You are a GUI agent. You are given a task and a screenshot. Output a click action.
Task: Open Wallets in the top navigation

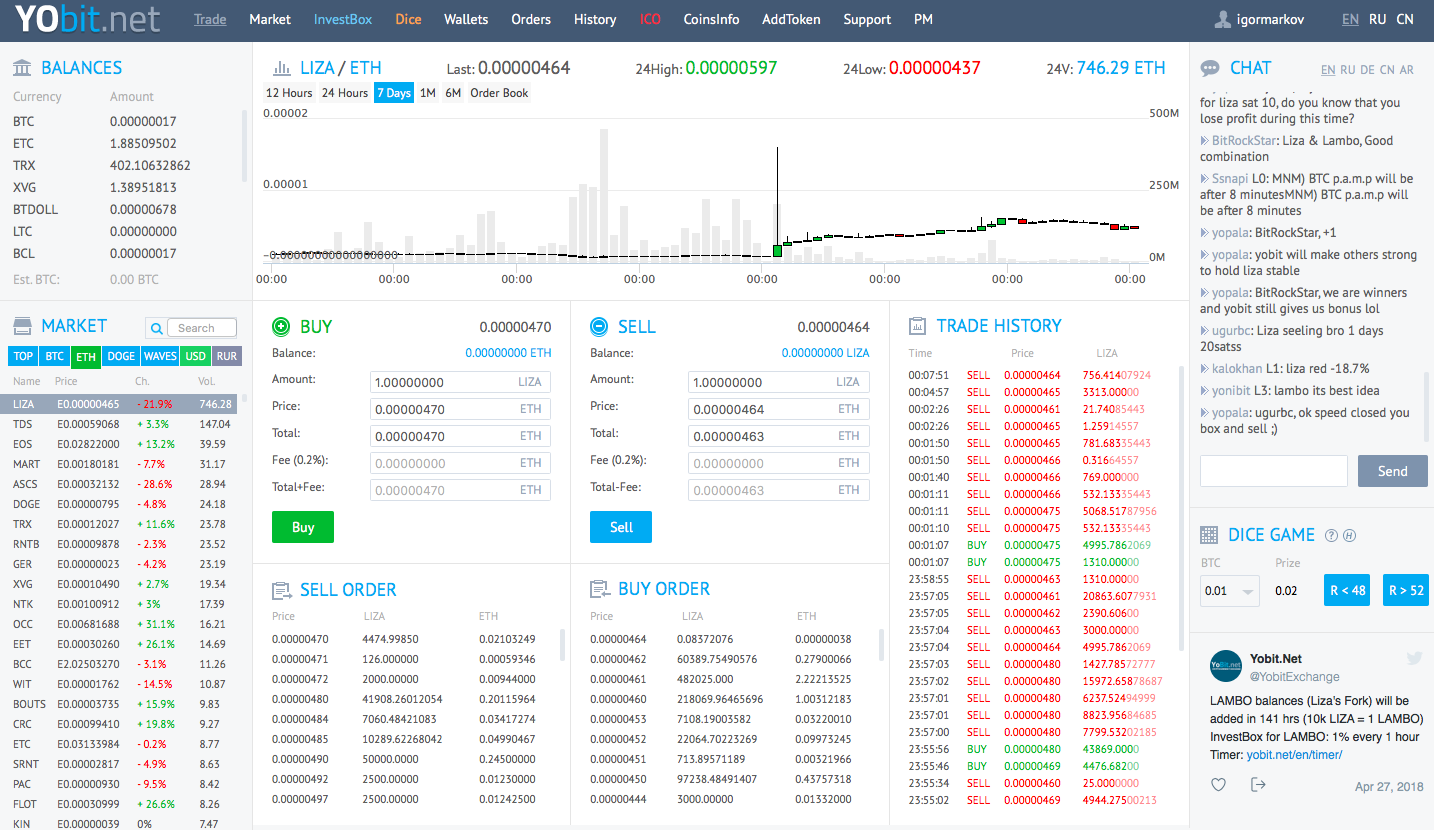click(x=466, y=19)
